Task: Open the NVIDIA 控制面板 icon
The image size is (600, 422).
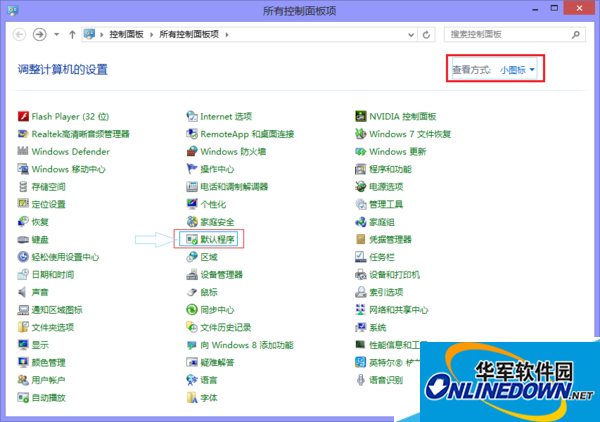Action: coord(361,116)
